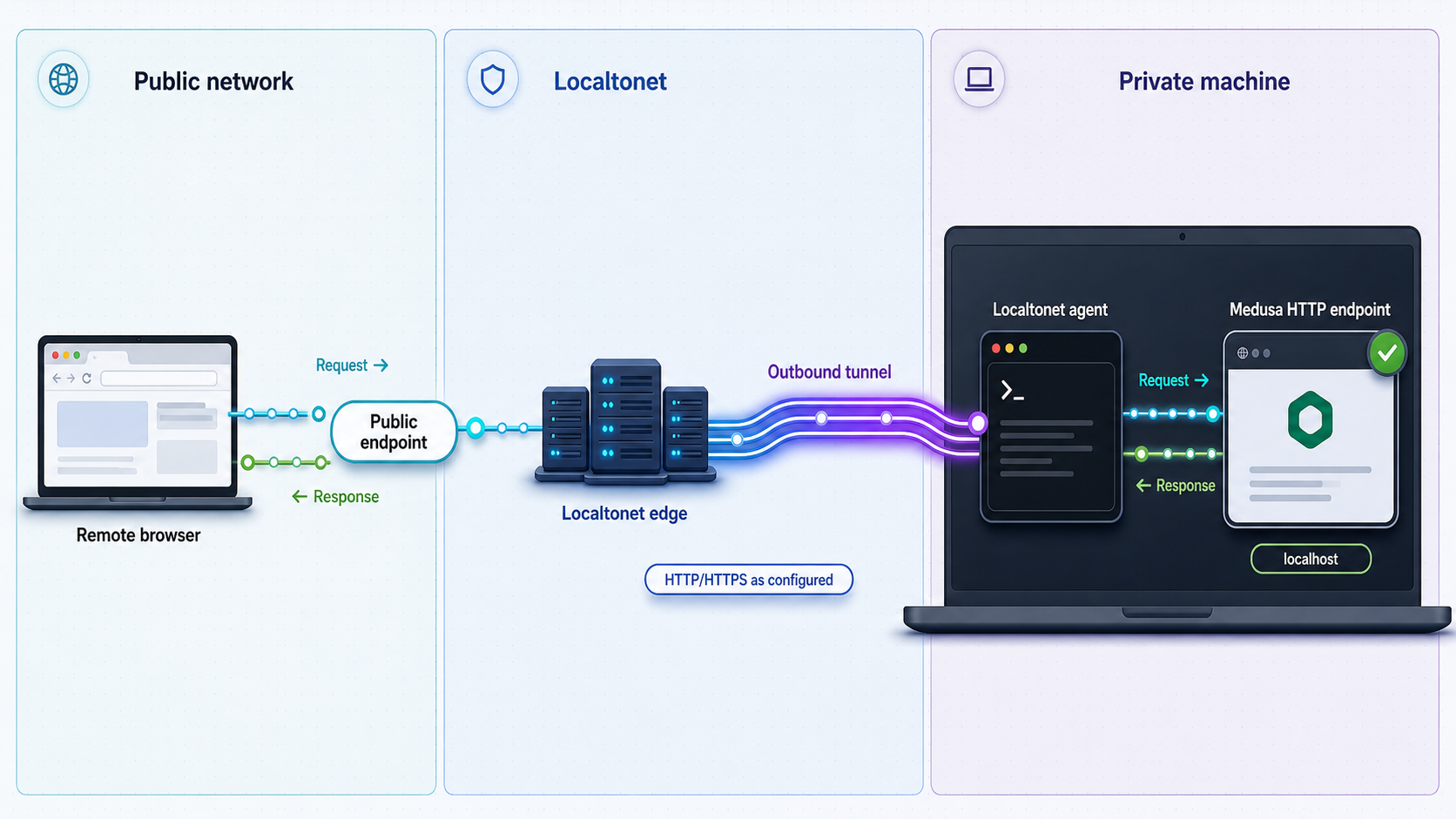This screenshot has width=1456, height=819.
Task: Select the Medusa HTTP endpoint window
Action: click(1311, 429)
